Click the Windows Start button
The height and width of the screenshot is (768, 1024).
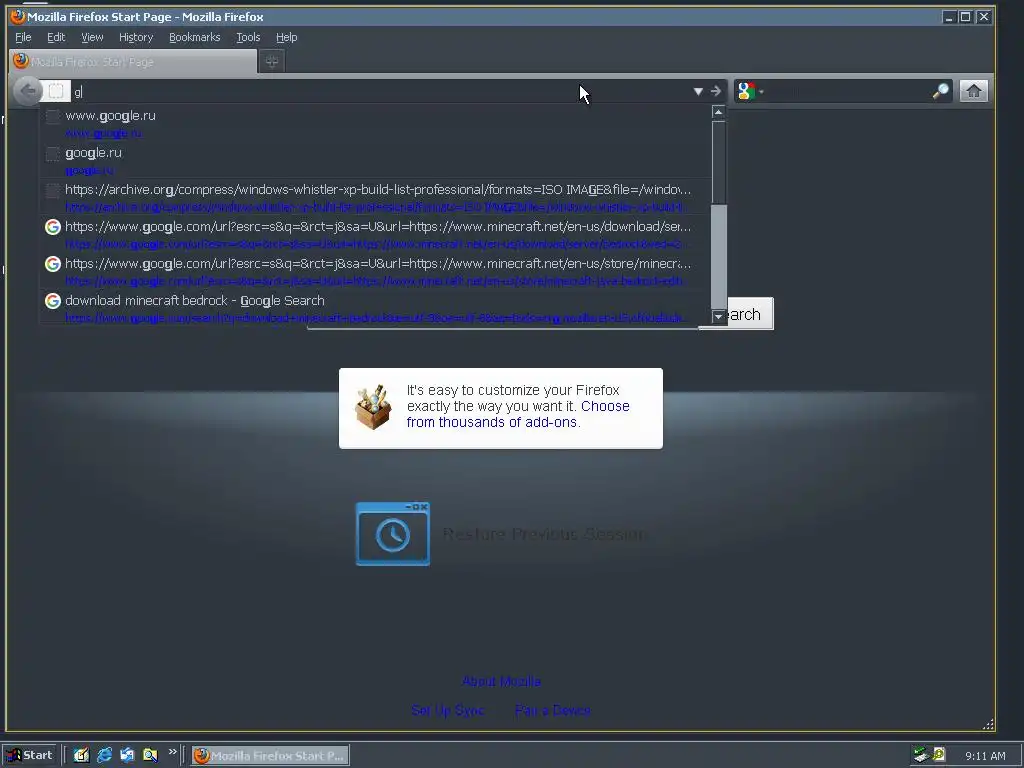tap(29, 755)
